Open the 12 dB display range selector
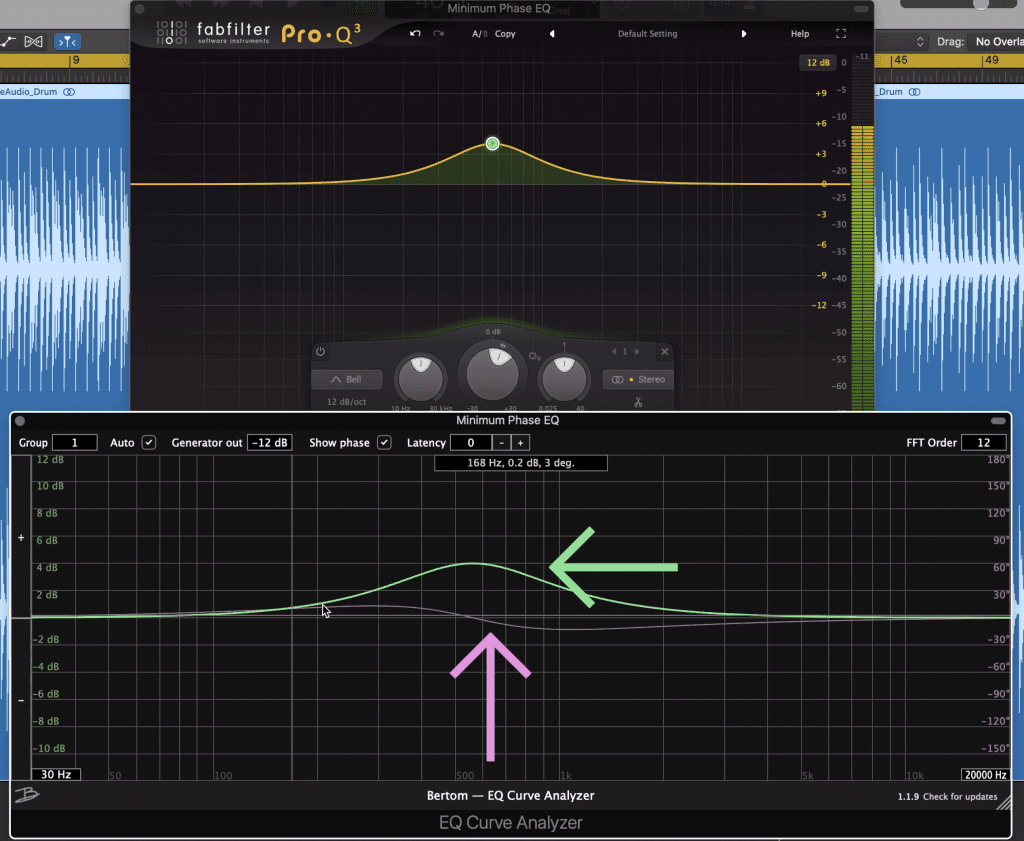 point(818,63)
